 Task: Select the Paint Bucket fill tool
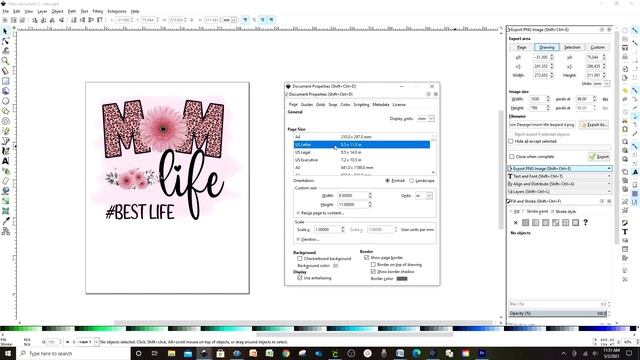[x=5, y=191]
